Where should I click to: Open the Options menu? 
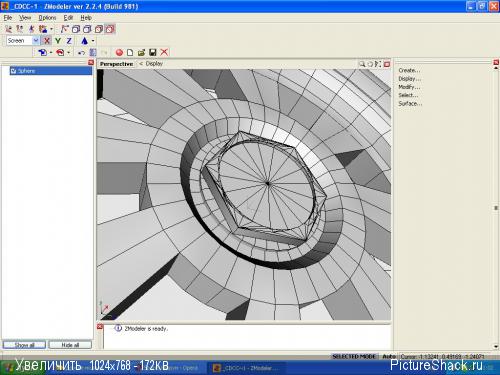47,18
